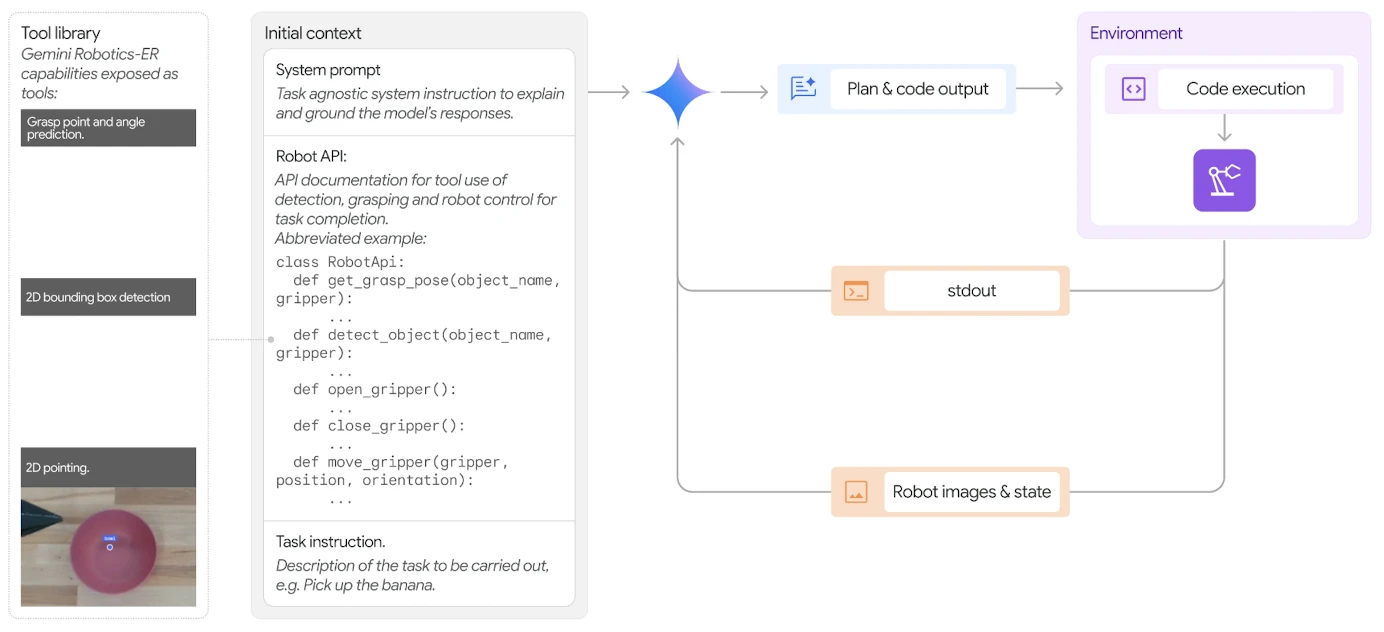Screen dimensions: 1384x632
Task: Click the System prompt heading
Action: coord(328,70)
